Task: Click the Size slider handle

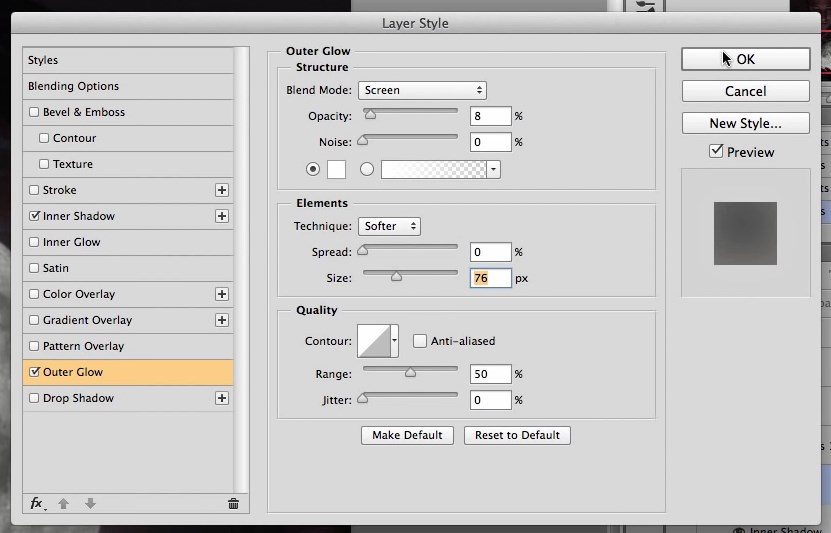Action: click(396, 276)
